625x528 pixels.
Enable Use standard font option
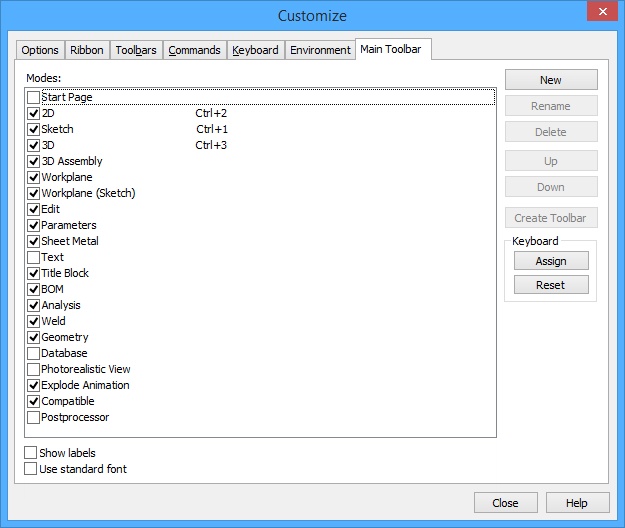coord(30,469)
